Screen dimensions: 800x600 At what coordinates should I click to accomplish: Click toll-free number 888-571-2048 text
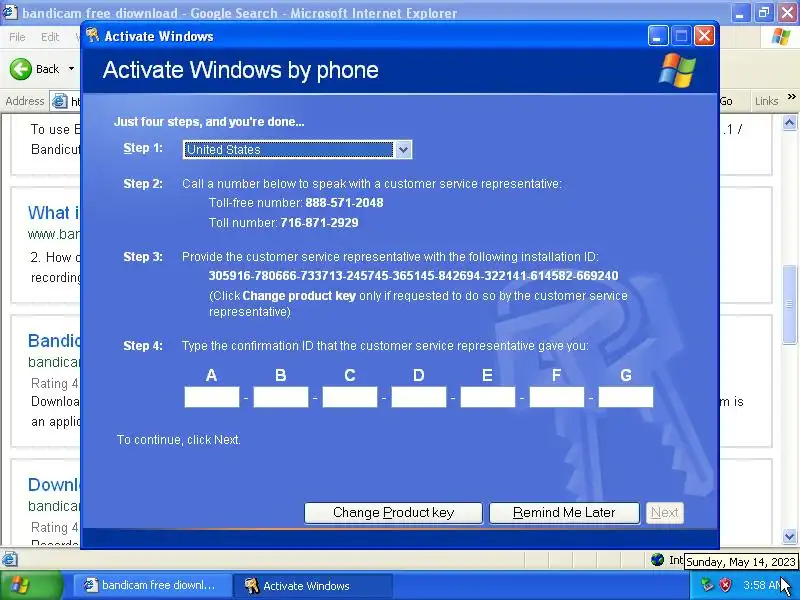pos(344,203)
